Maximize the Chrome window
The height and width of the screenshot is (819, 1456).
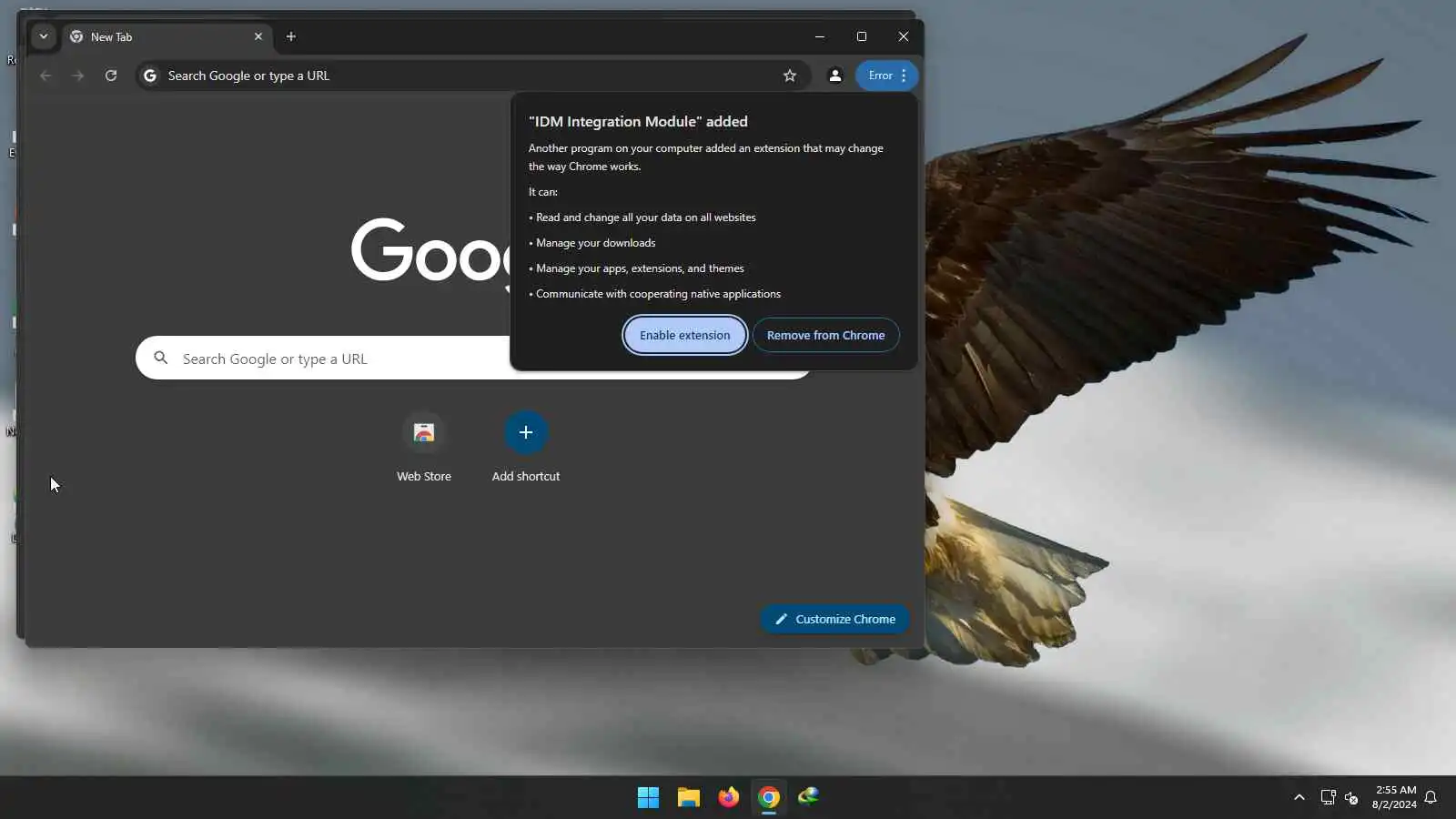coord(862,36)
